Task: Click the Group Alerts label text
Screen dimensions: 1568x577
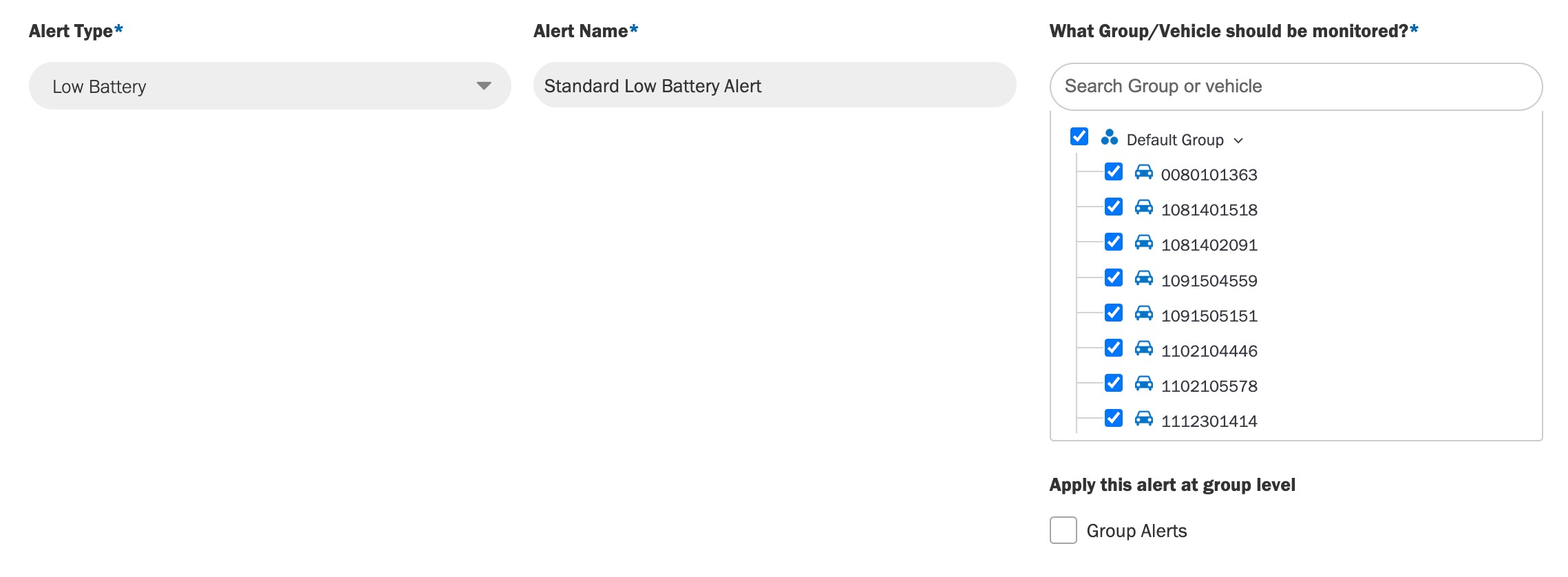Action: coord(1136,531)
